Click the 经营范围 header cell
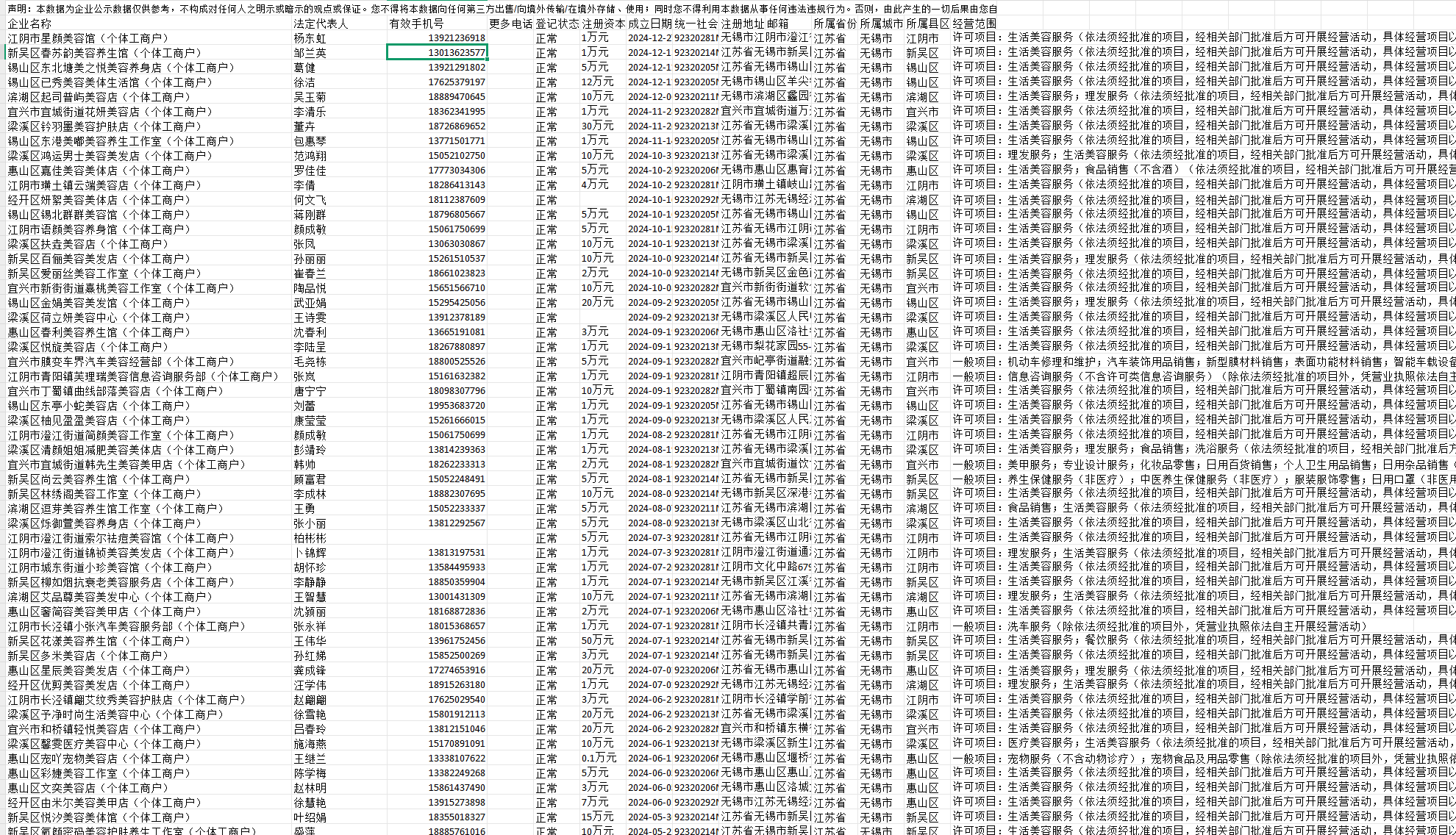This screenshot has height=835, width=1456. (974, 24)
